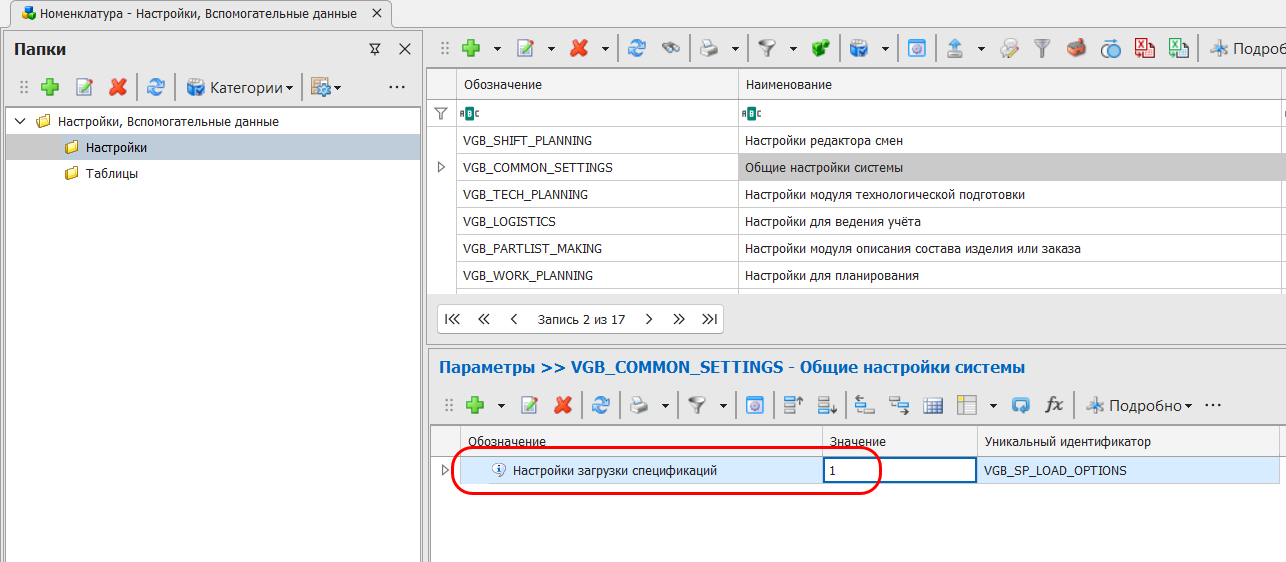Click upload arrow icon in main toolbar
This screenshot has height=562, width=1286.
[955, 48]
